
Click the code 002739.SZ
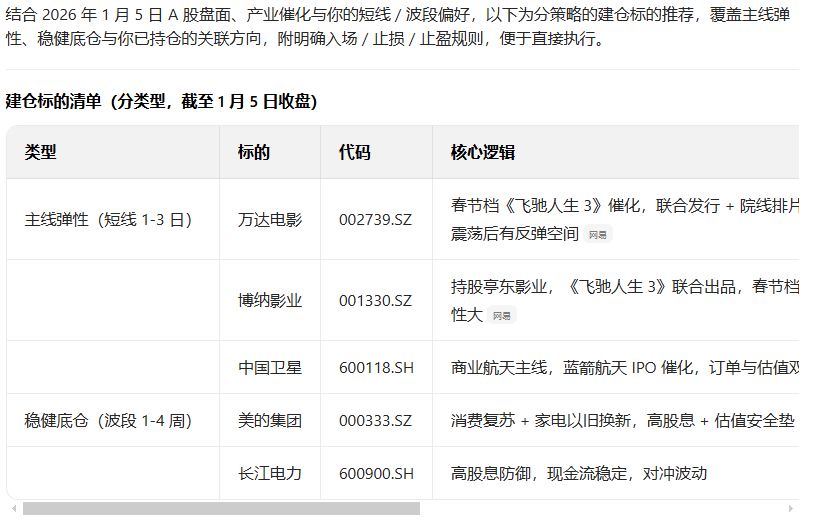pos(376,220)
